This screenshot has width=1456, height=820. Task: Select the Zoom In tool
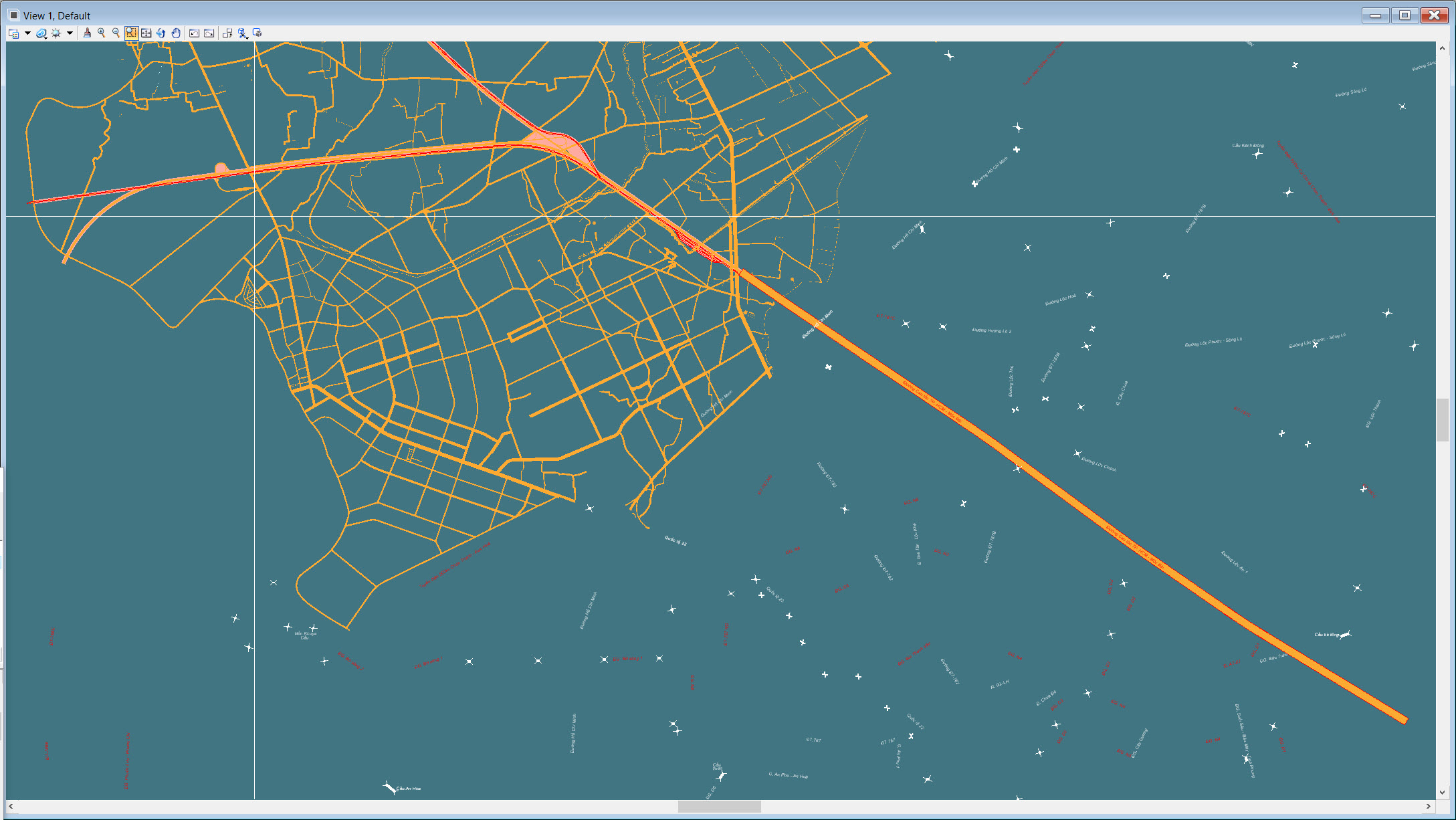102,33
